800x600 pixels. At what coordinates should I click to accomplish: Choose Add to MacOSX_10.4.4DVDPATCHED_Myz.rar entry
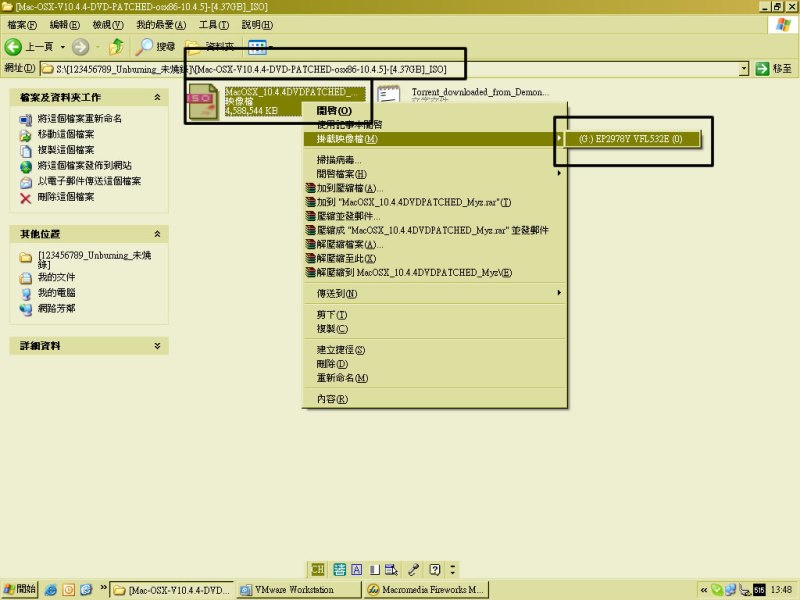pyautogui.click(x=435, y=202)
